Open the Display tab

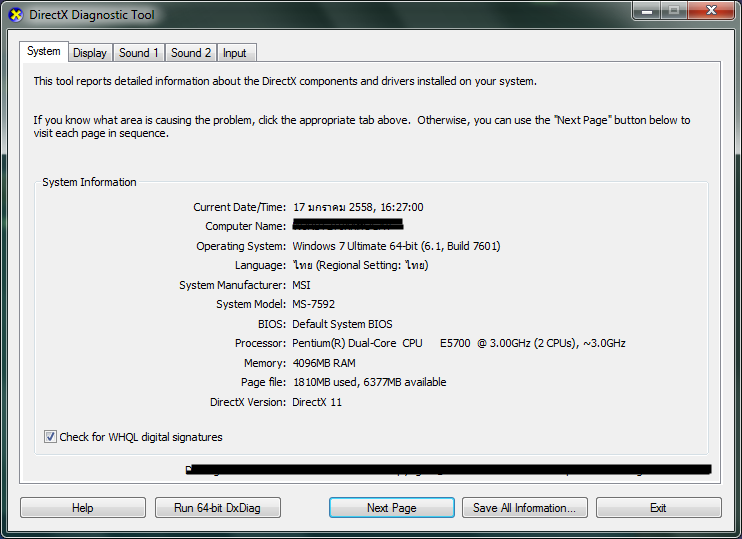(90, 53)
